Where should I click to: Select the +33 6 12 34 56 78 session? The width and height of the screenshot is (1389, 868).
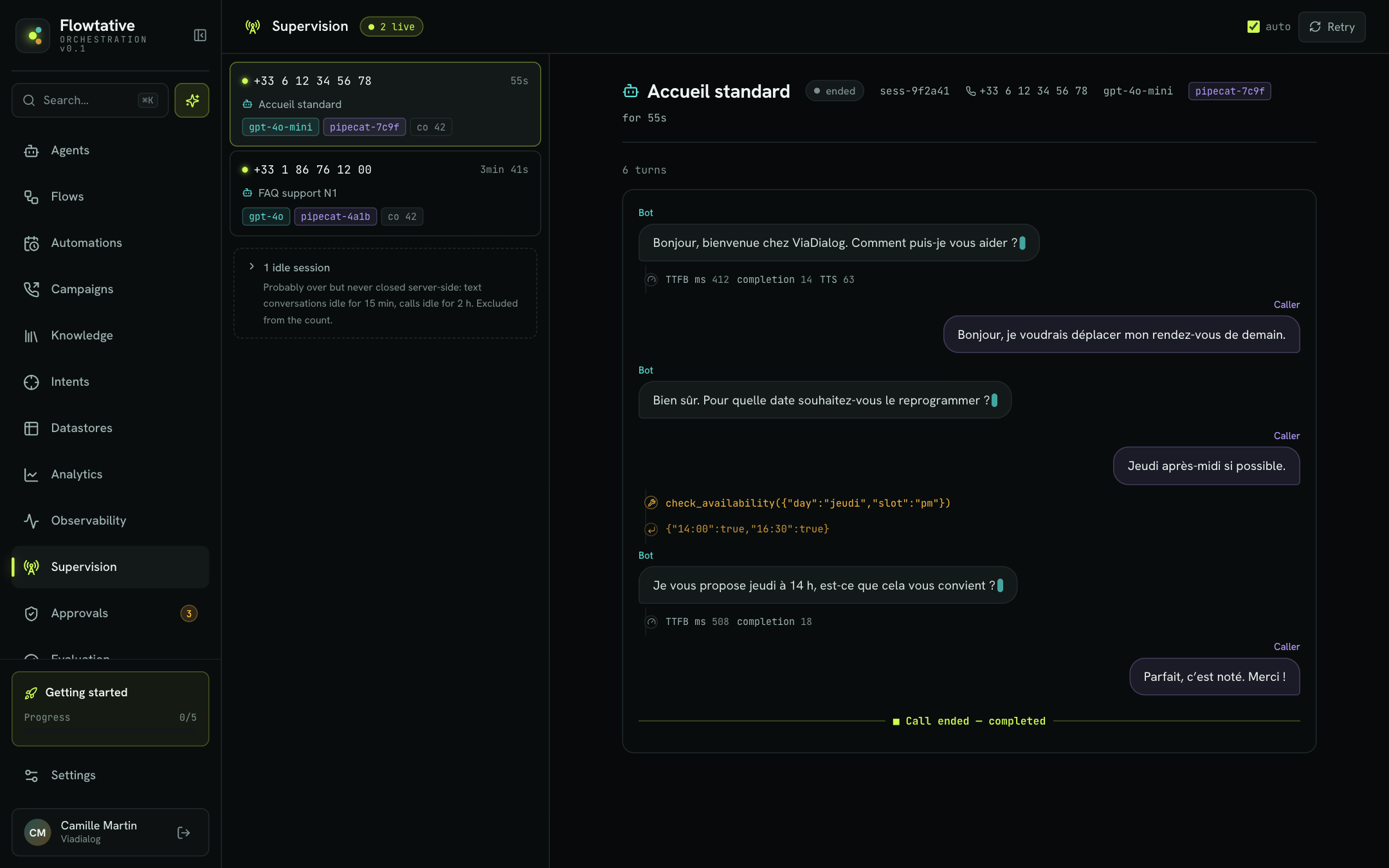(385, 104)
